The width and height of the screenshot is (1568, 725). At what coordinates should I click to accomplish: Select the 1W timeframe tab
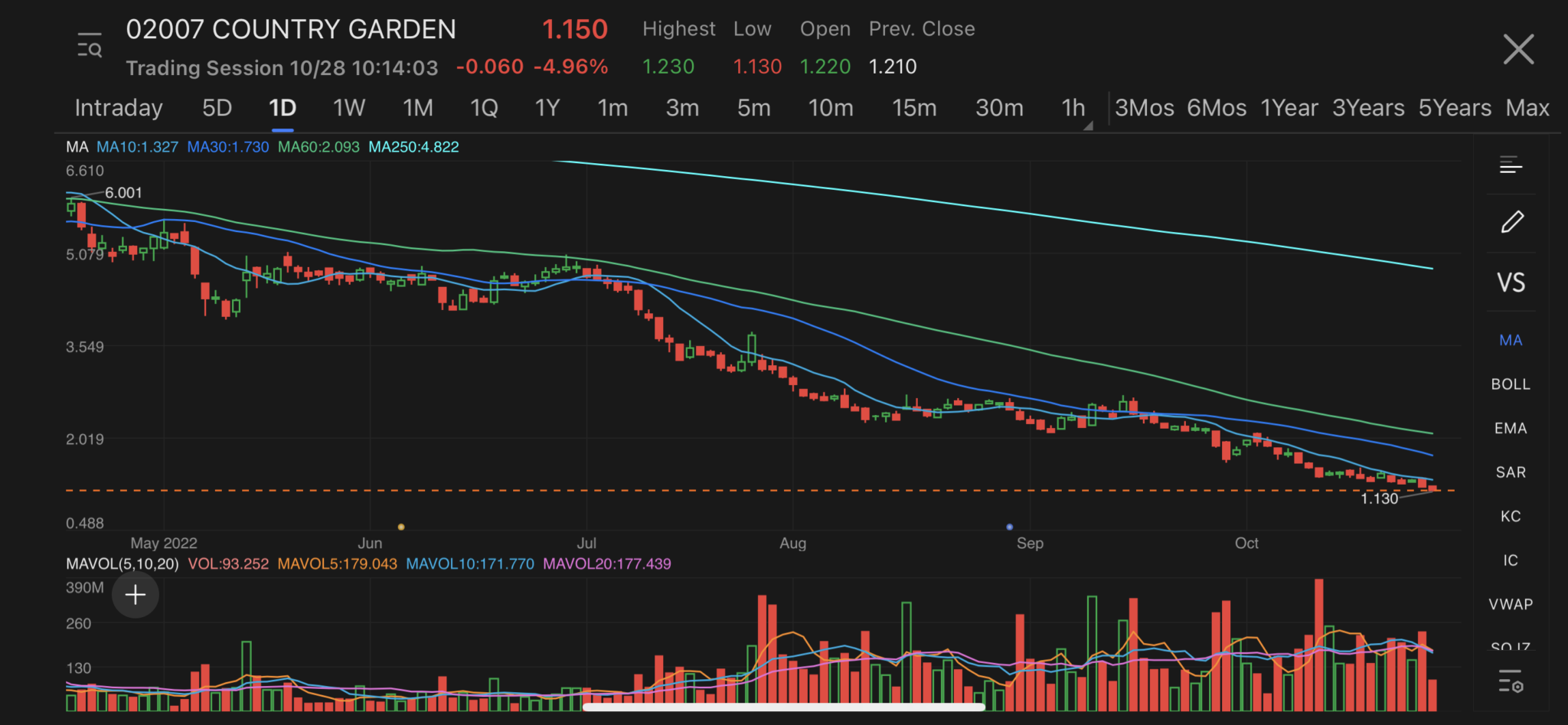point(349,108)
